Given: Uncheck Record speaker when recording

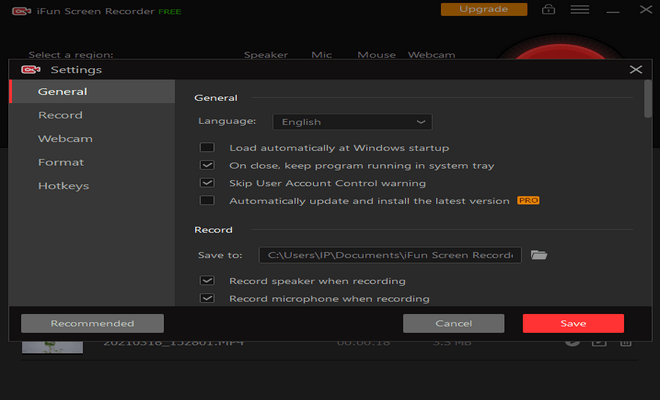Looking at the screenshot, I should (x=207, y=280).
